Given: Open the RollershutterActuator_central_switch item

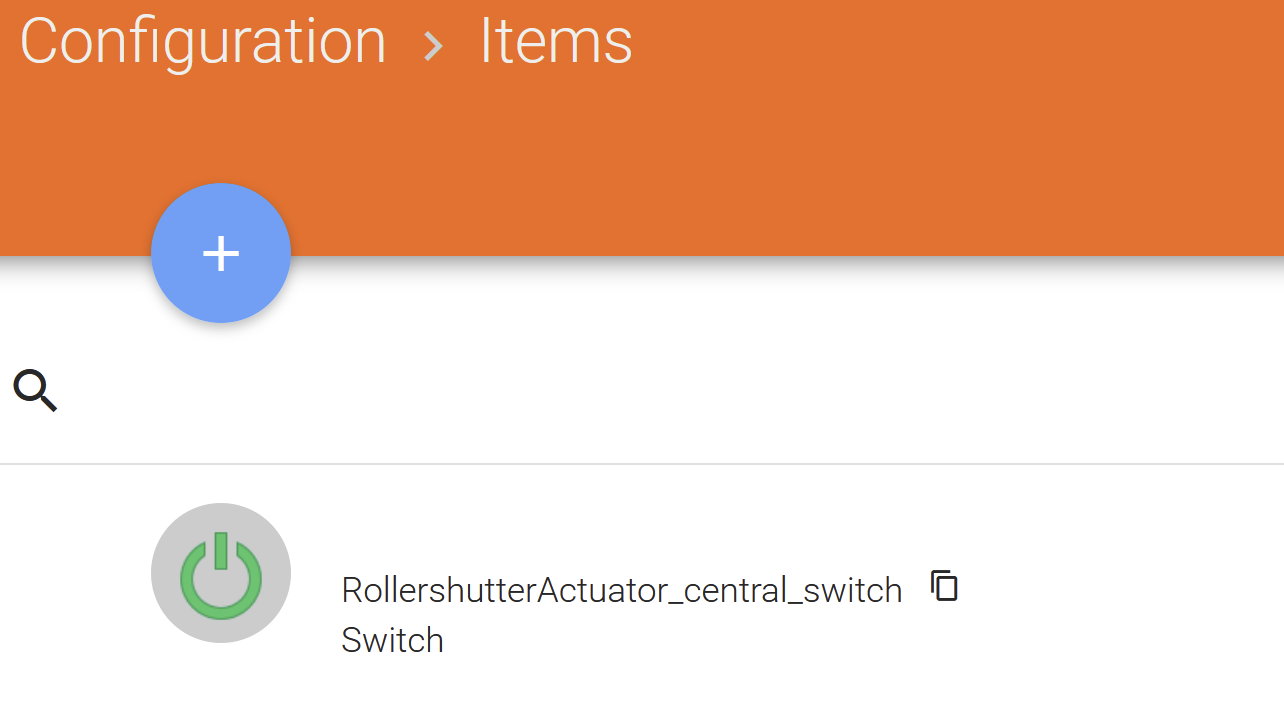Looking at the screenshot, I should click(621, 590).
